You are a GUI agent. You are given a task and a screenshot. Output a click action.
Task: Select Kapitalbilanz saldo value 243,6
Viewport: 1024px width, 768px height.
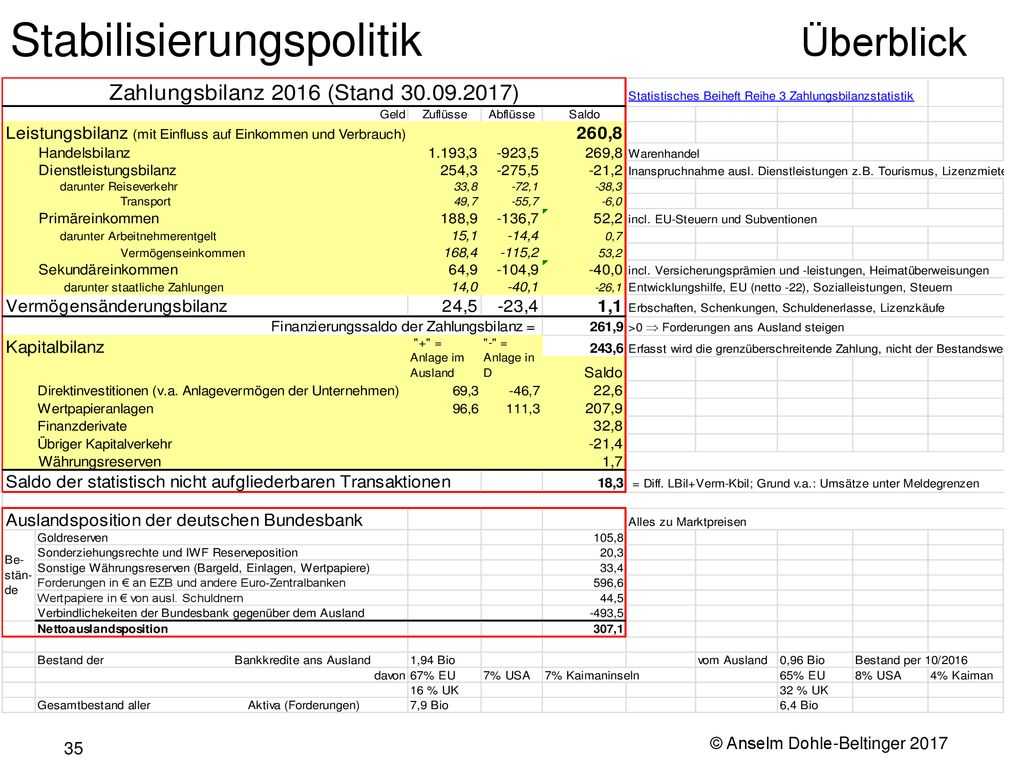pyautogui.click(x=606, y=349)
